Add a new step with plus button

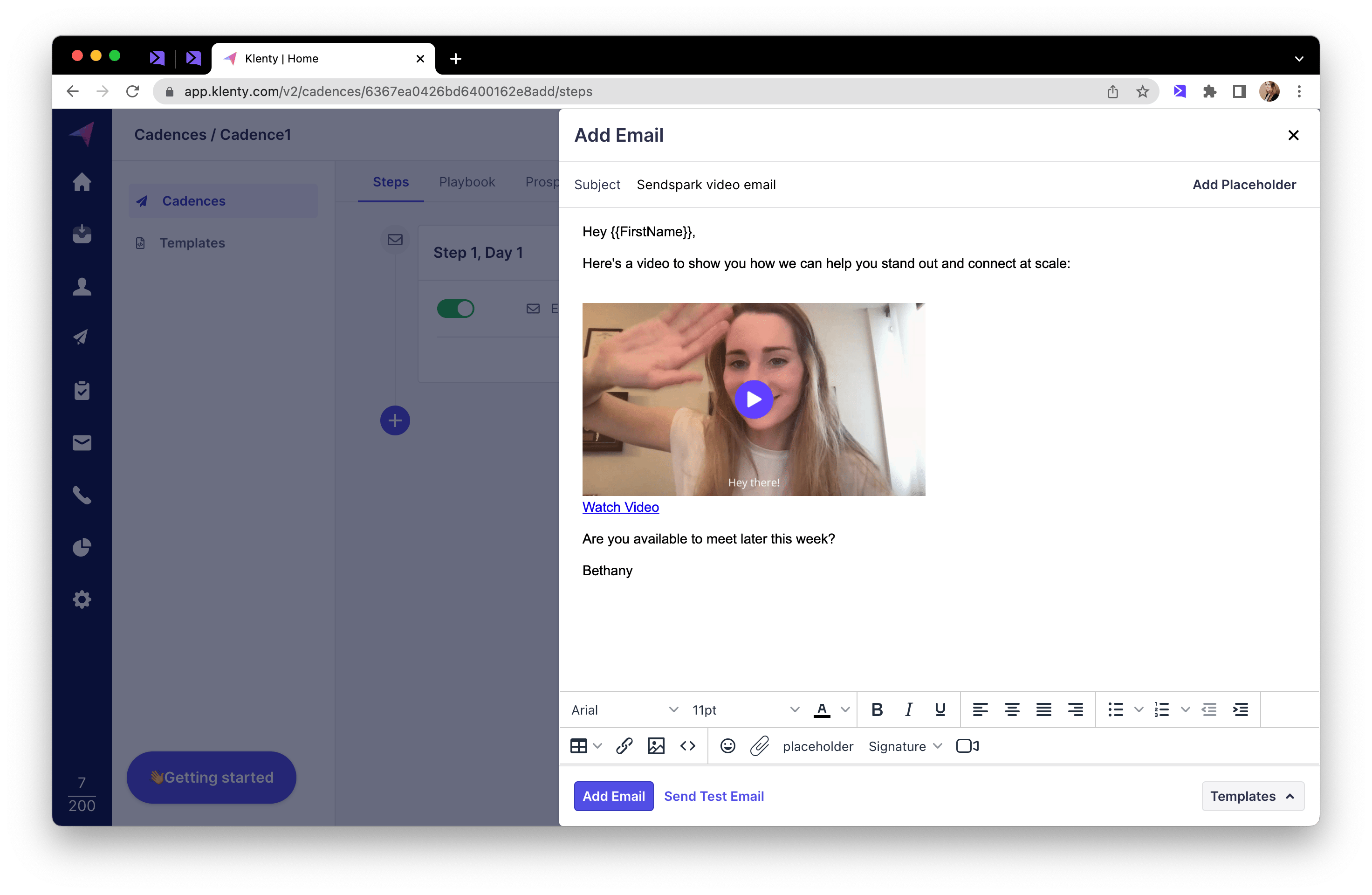click(395, 420)
